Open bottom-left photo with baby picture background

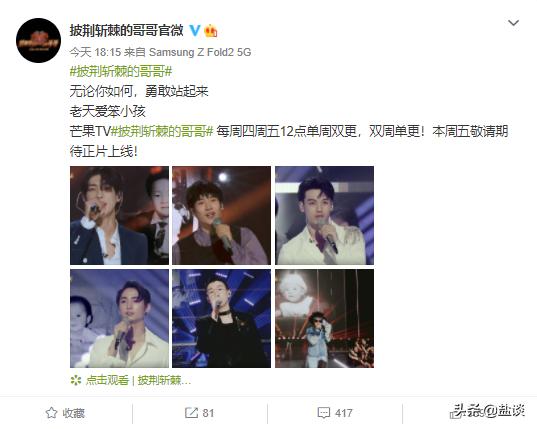click(120, 318)
